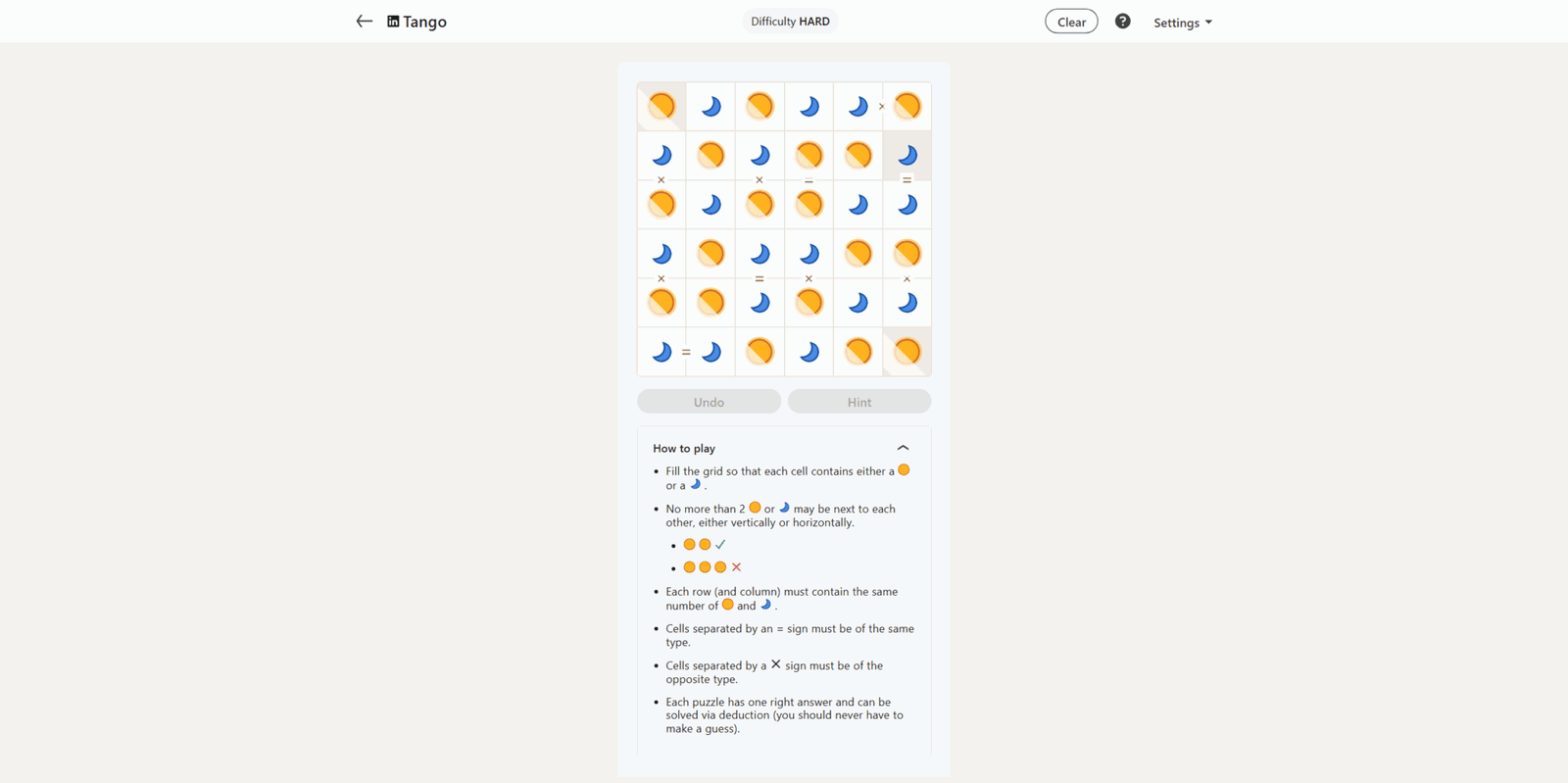Click the equals sign in the bottom row

[x=686, y=352]
